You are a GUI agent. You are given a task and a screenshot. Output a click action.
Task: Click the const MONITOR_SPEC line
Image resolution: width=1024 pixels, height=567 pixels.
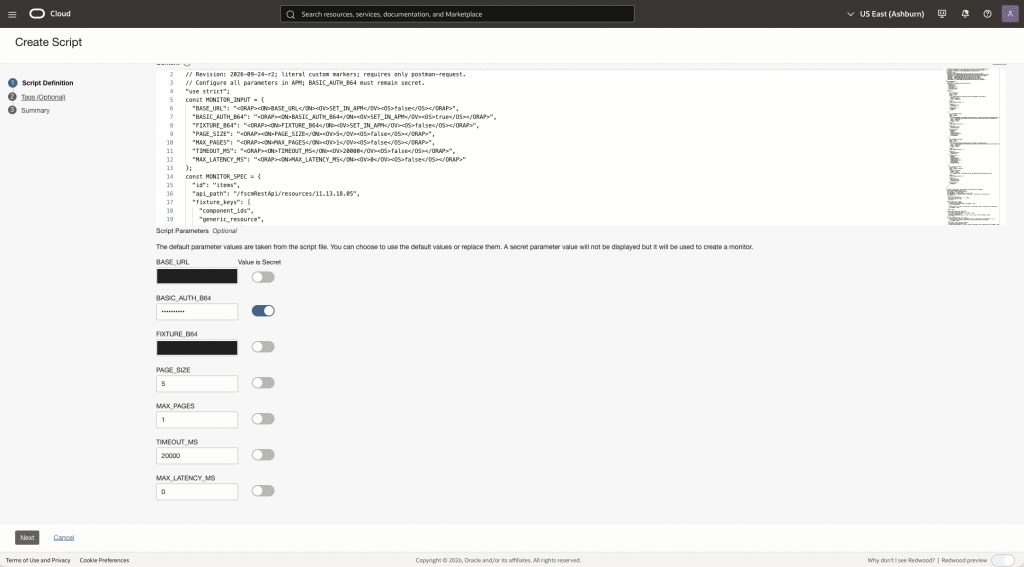tap(223, 176)
